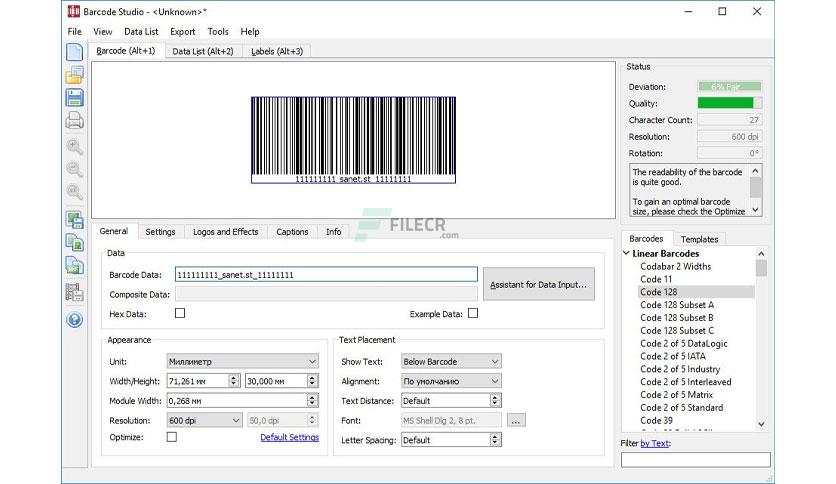This screenshot has width=836, height=484.
Task: Click the barcode preview image
Action: pos(353,140)
